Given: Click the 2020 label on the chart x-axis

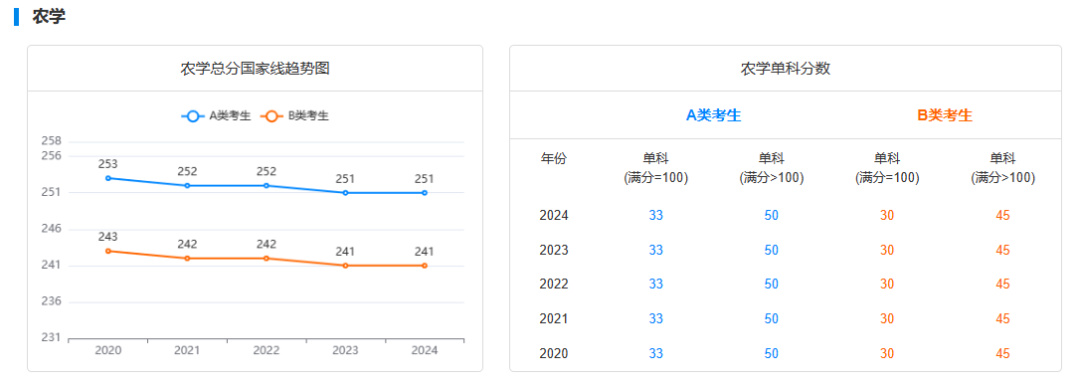Looking at the screenshot, I should point(108,350).
